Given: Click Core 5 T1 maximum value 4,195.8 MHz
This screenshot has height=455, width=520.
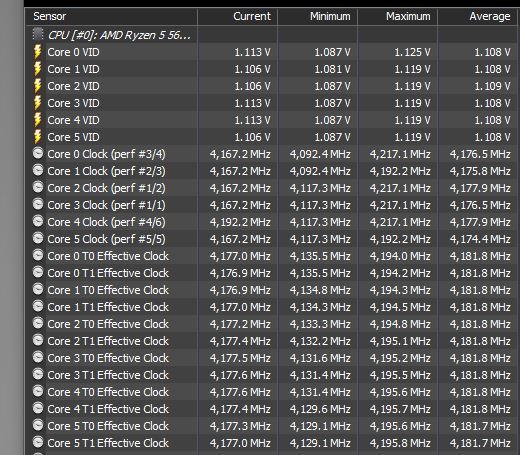Looking at the screenshot, I should [x=400, y=443].
